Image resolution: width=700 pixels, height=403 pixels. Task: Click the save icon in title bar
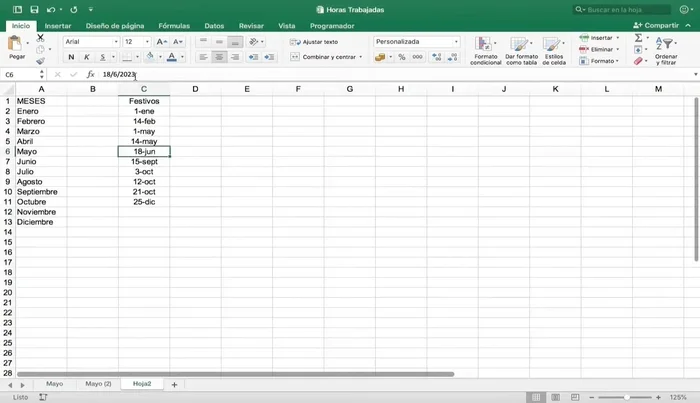[33, 9]
